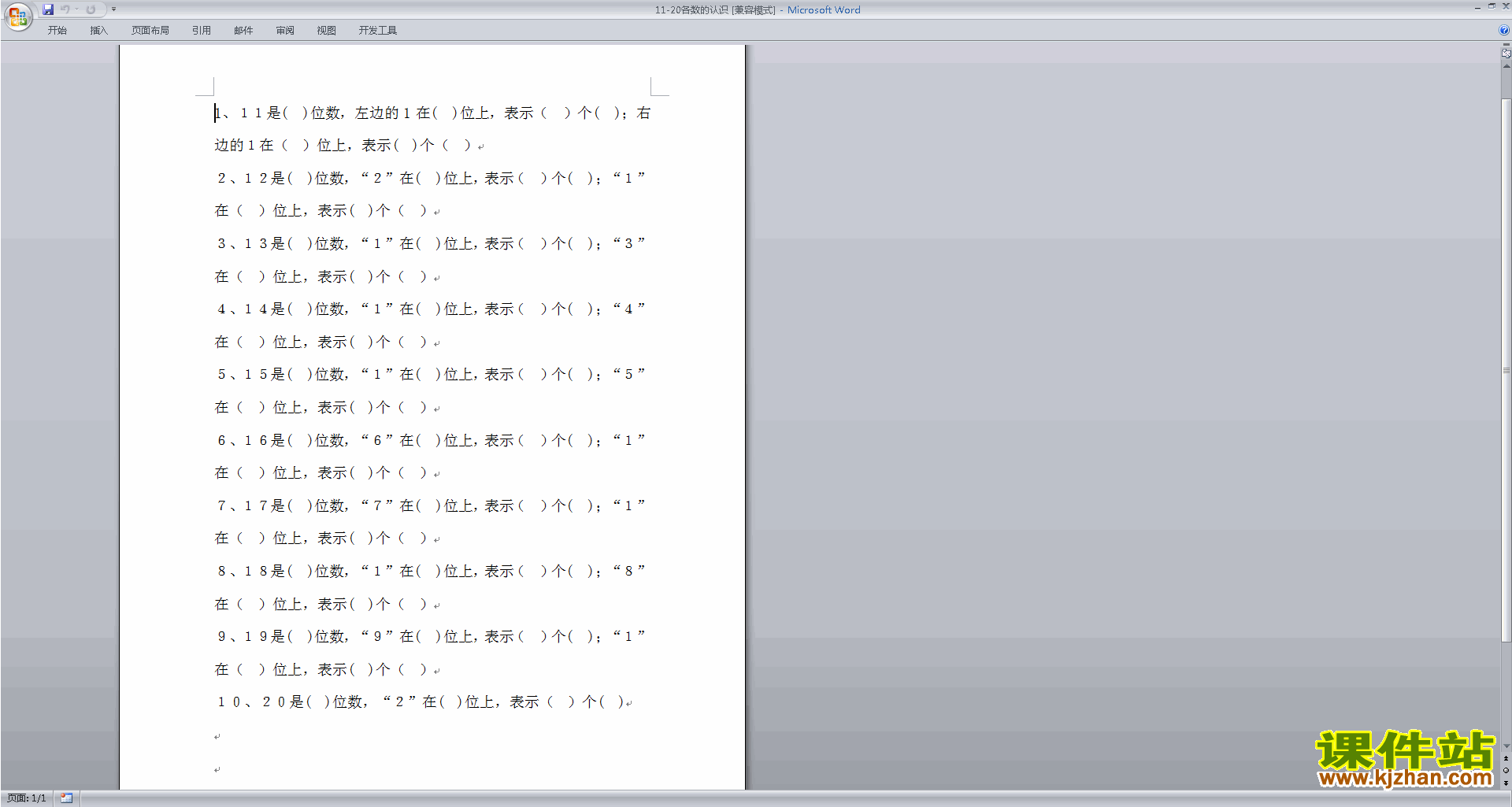The width and height of the screenshot is (1512, 807).
Task: Select the 页面布局 tab
Action: [150, 31]
